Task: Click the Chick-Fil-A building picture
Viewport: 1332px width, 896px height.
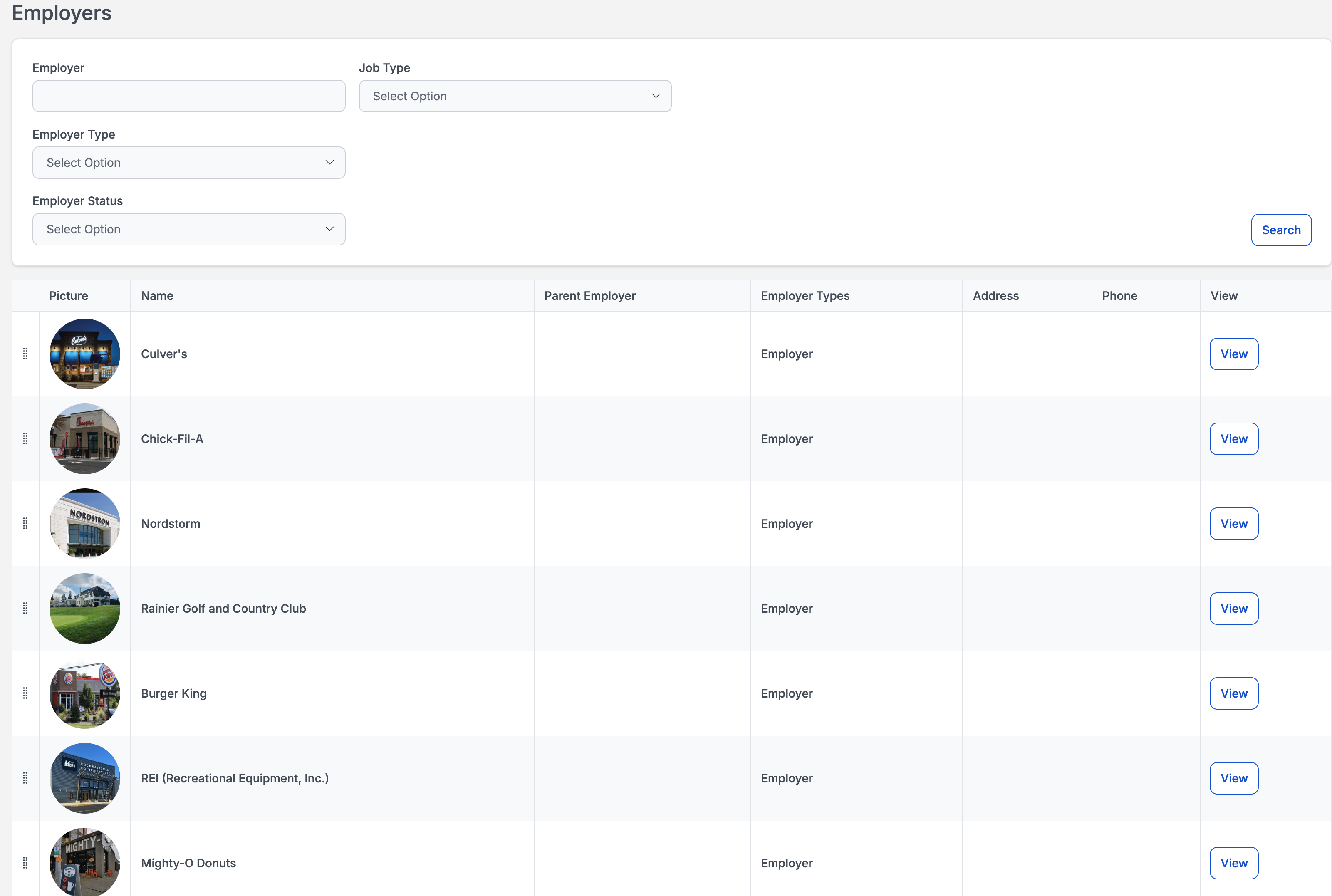Action: coord(84,439)
